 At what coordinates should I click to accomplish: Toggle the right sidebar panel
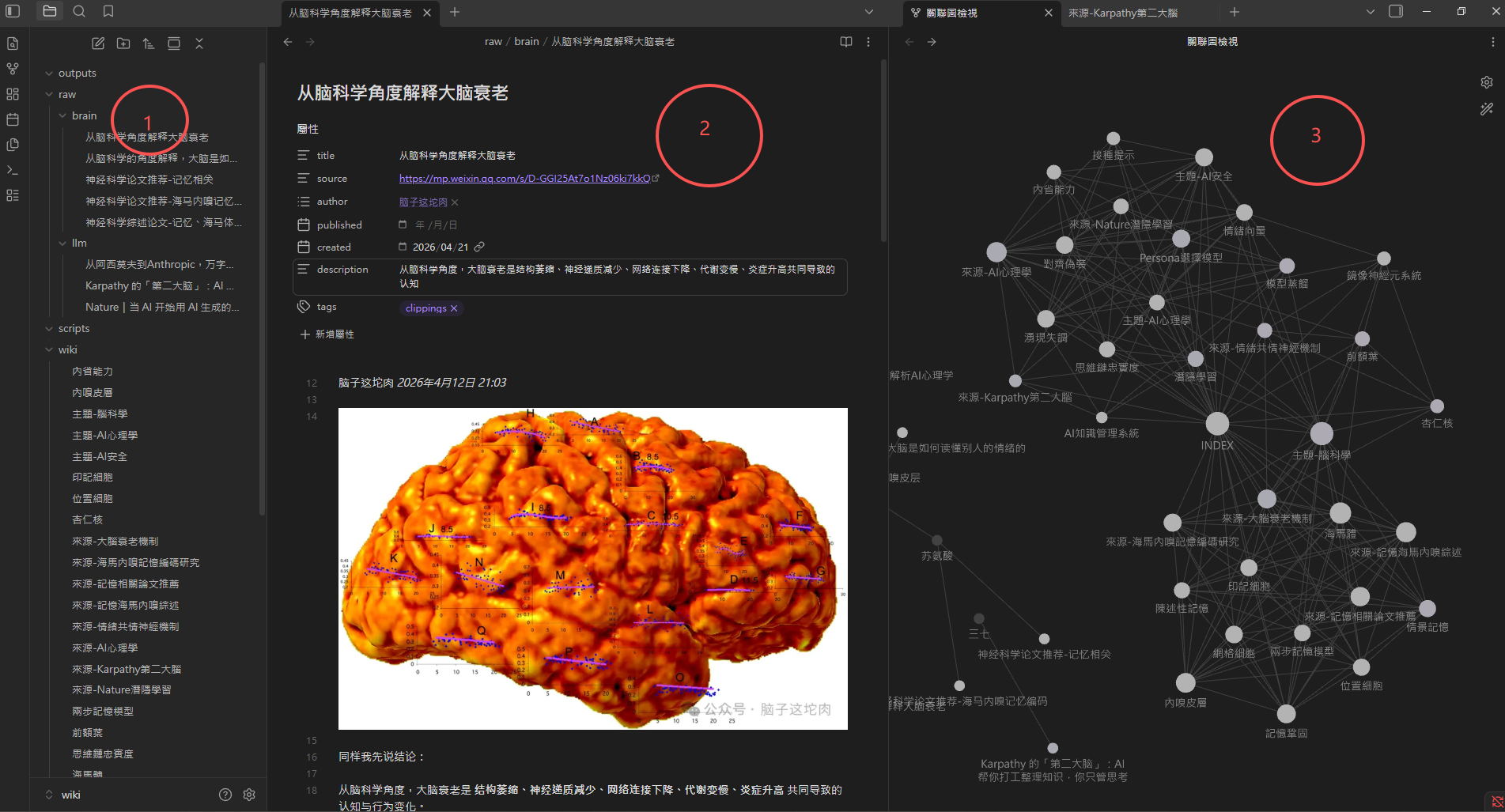pos(1394,11)
